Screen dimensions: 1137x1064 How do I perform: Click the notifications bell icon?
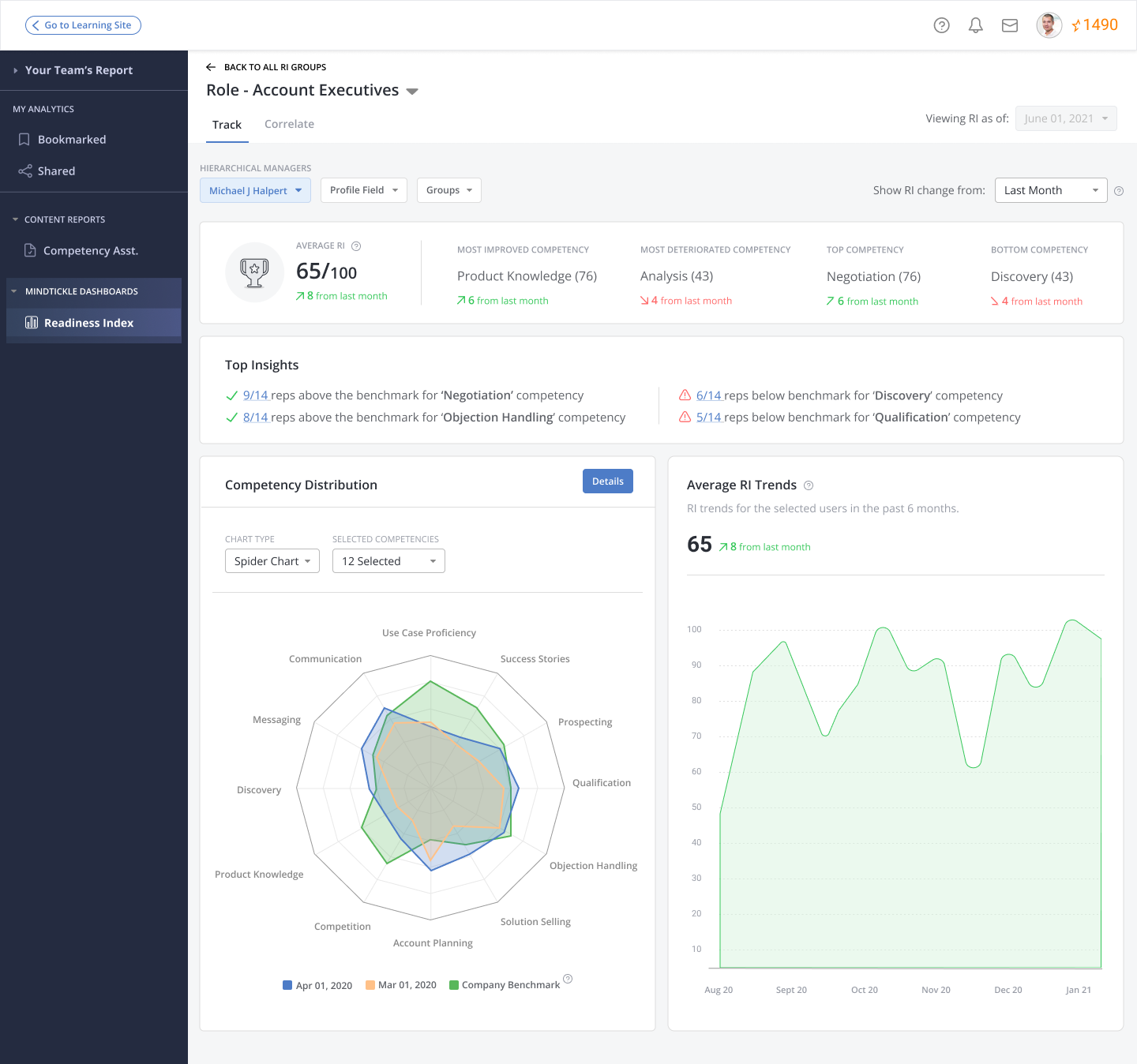976,25
